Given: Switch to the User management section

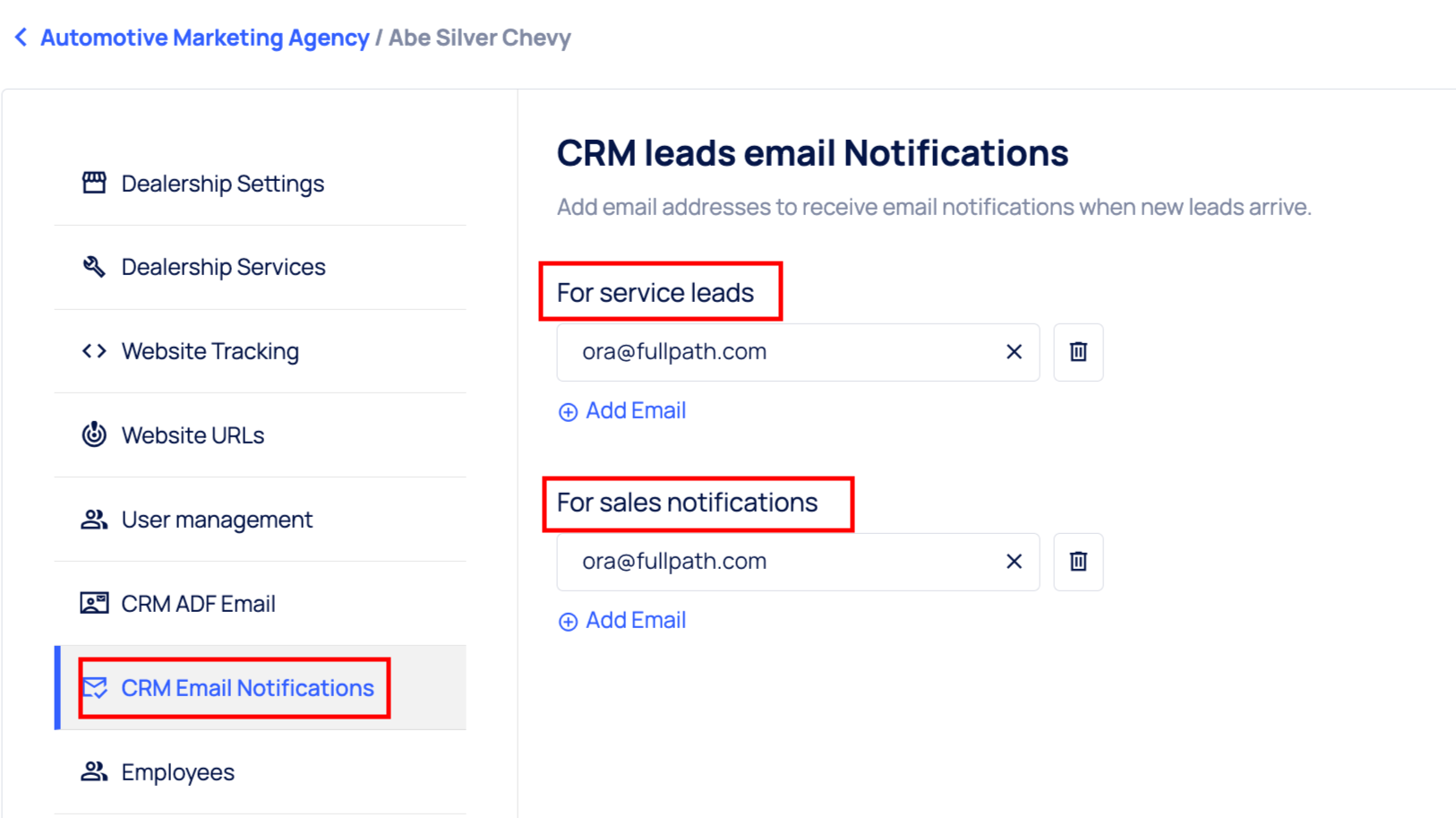Looking at the screenshot, I should click(x=217, y=518).
